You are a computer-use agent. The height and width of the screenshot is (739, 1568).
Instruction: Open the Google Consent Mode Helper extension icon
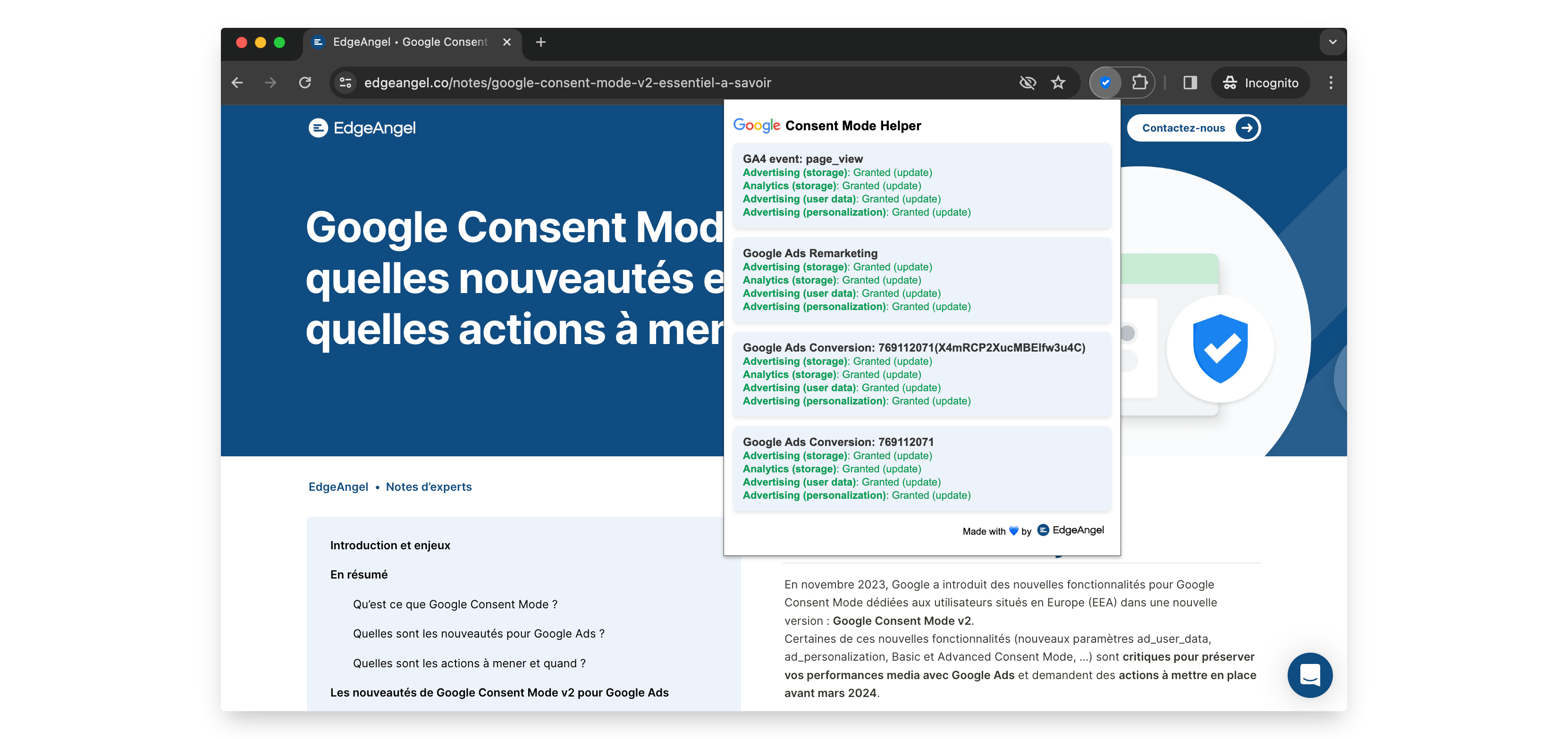[x=1105, y=83]
